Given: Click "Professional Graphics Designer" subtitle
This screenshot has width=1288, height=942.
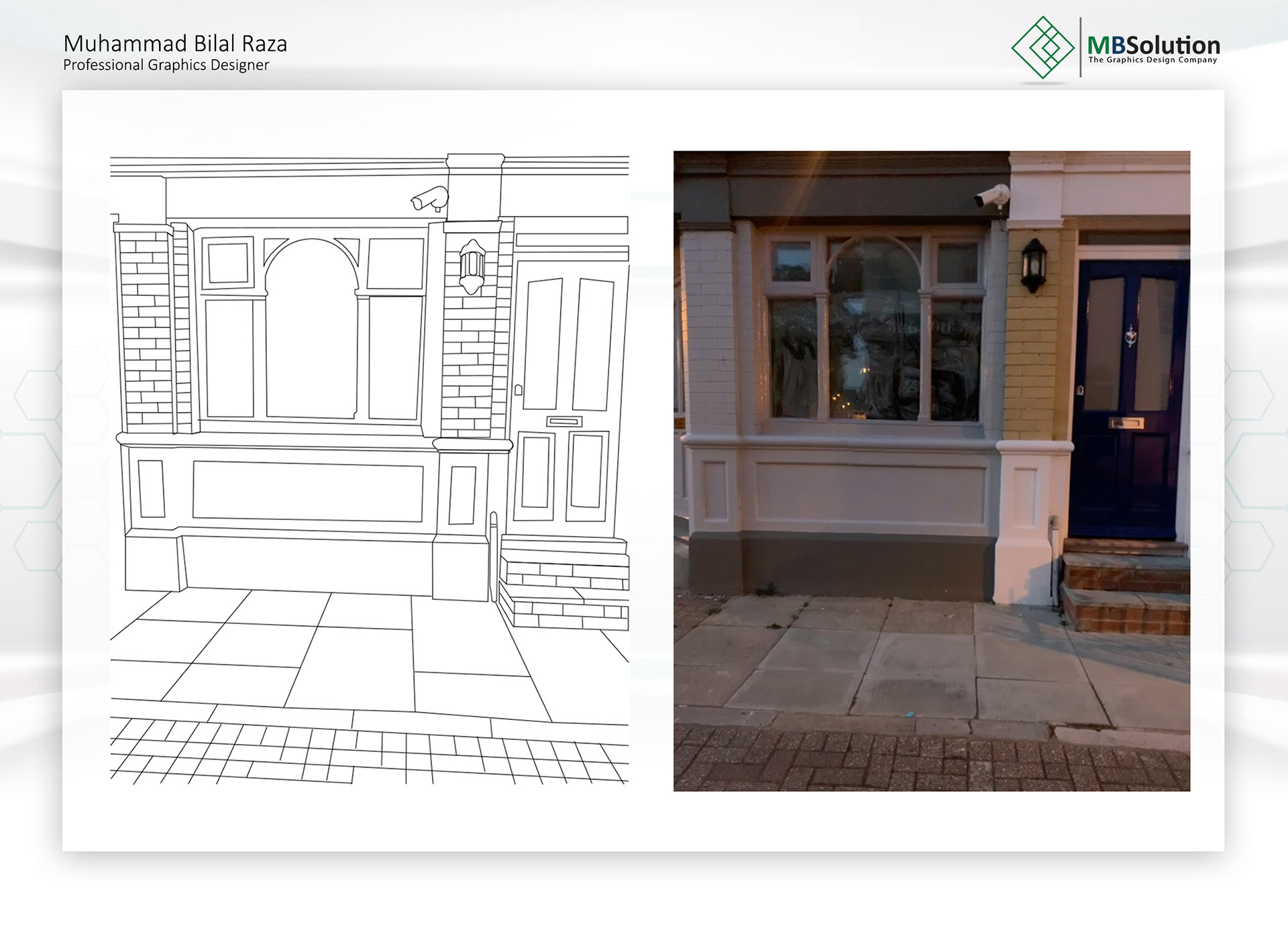Looking at the screenshot, I should (x=166, y=65).
